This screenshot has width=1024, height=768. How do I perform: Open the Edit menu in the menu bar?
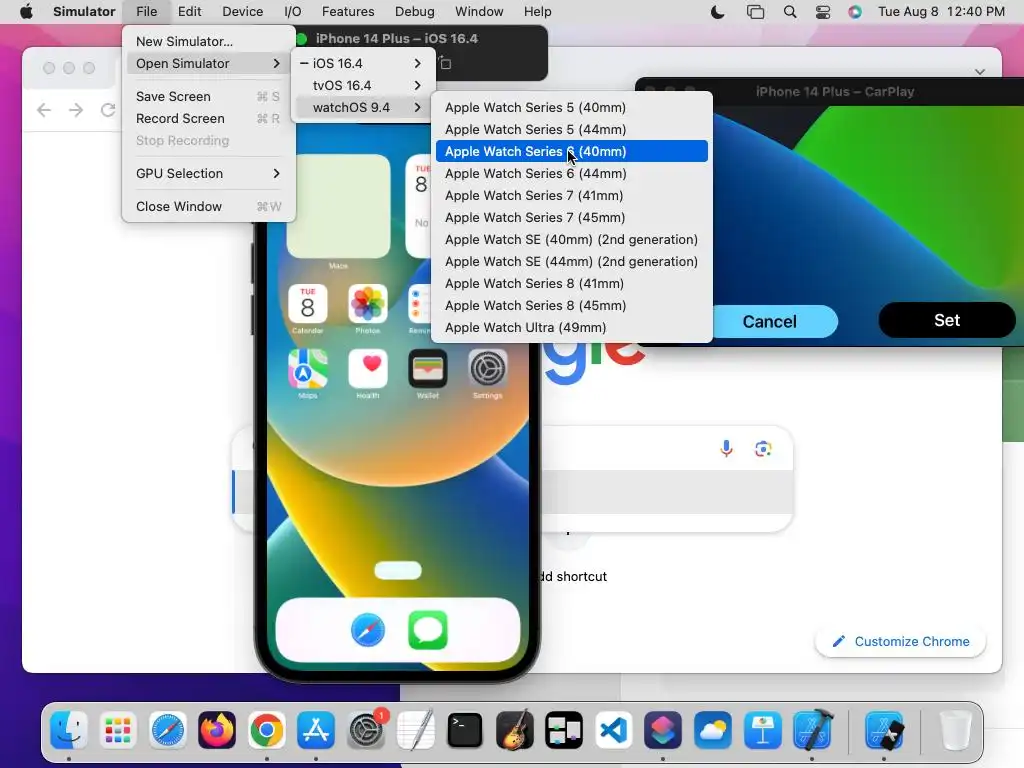(189, 12)
